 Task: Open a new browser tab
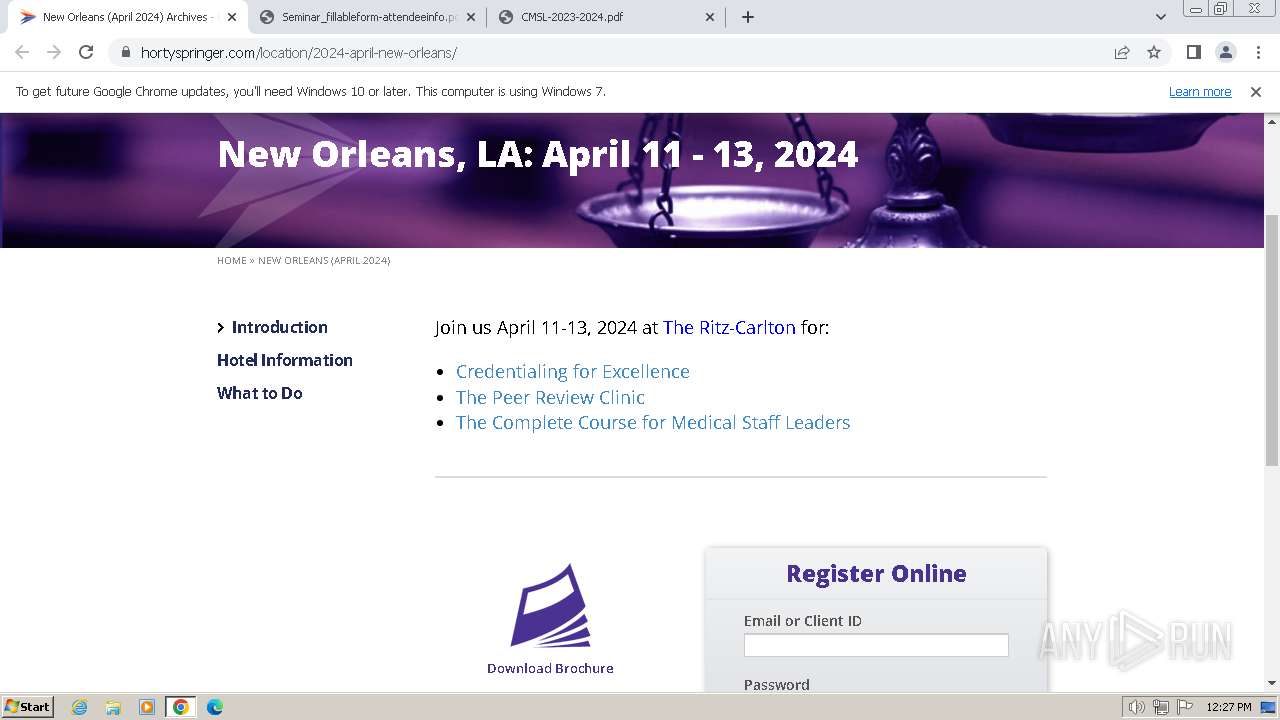click(748, 17)
